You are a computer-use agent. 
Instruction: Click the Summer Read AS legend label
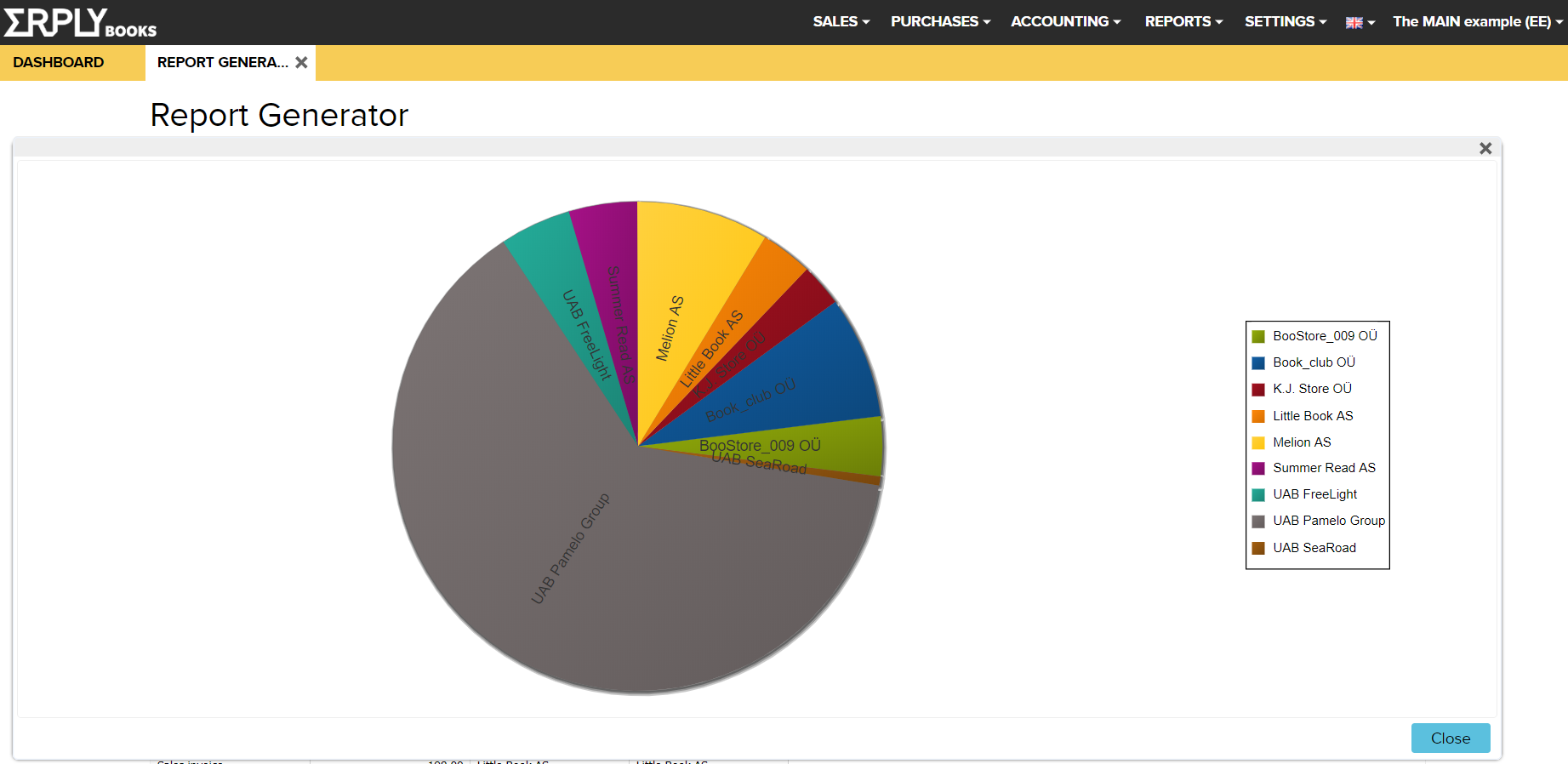[1324, 468]
